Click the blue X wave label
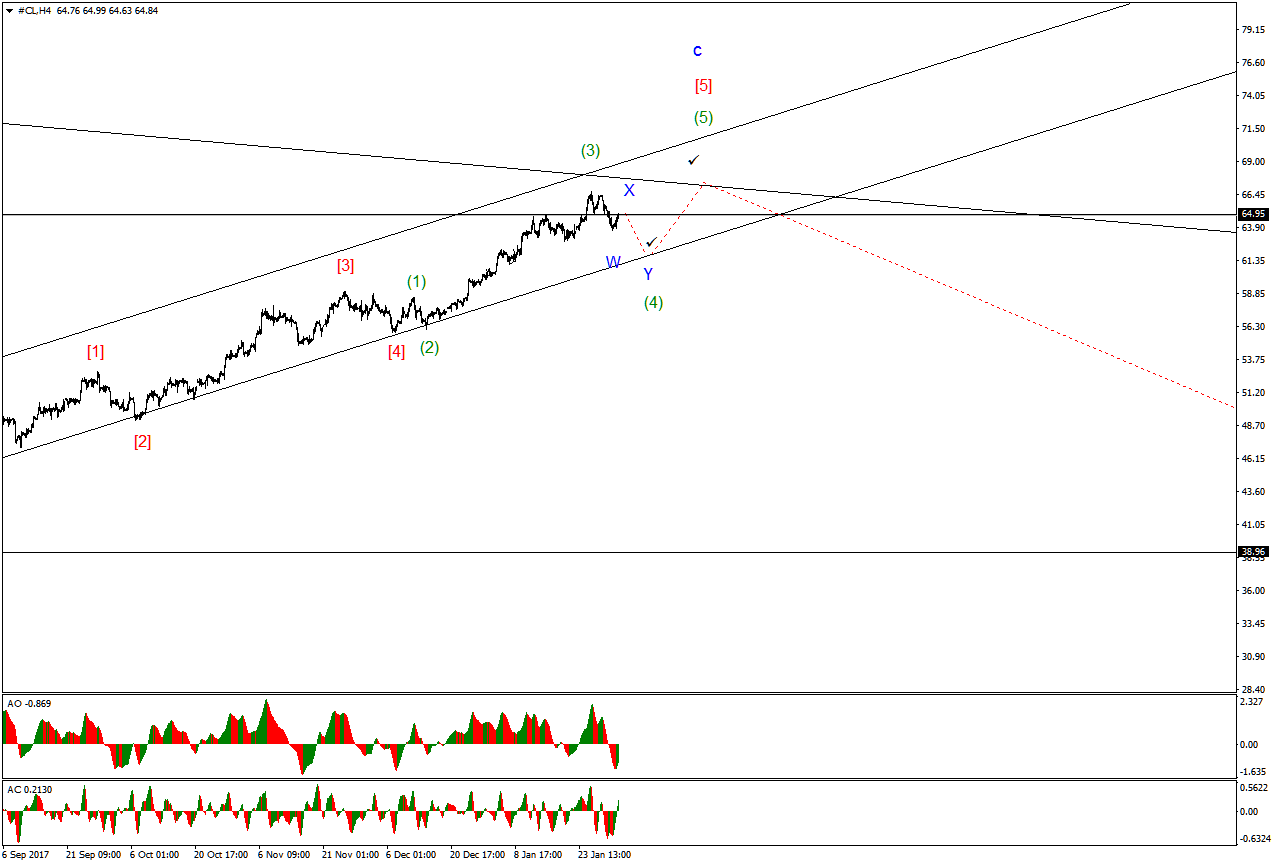Viewport: 1276px width, 866px height. pos(629,190)
